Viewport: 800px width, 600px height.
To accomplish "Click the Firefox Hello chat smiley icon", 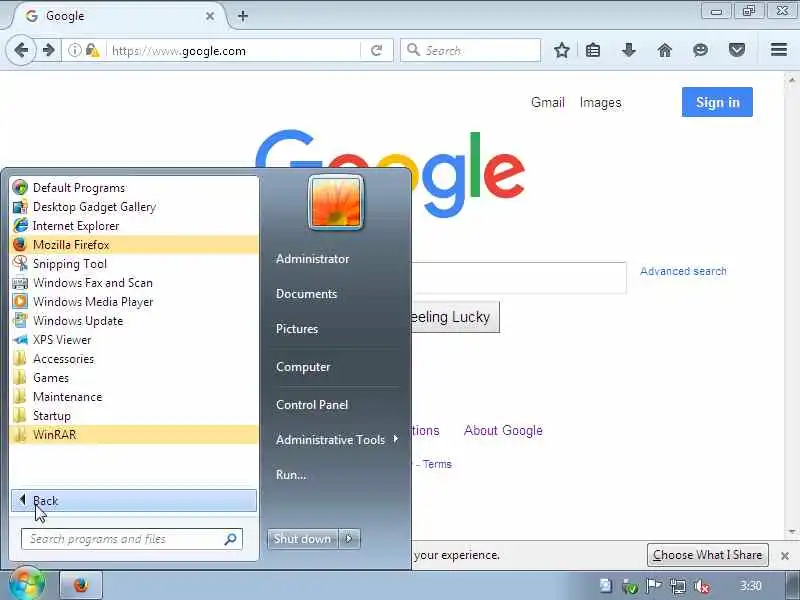I will point(701,50).
